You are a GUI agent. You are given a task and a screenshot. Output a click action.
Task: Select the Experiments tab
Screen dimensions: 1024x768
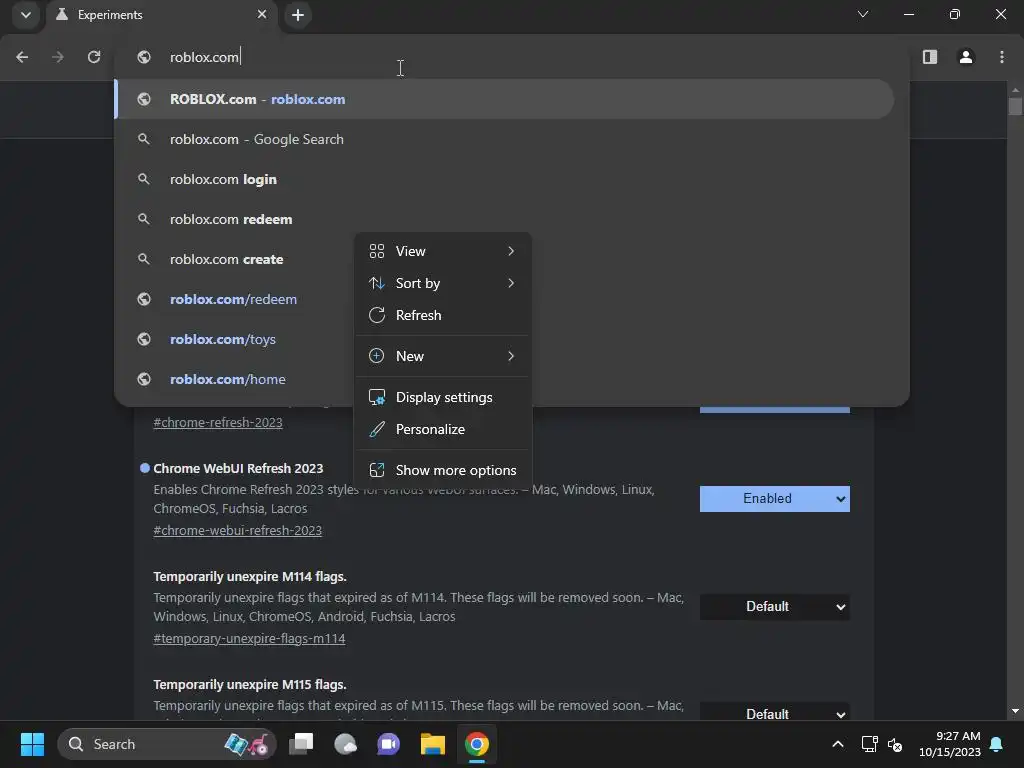[x=161, y=15]
